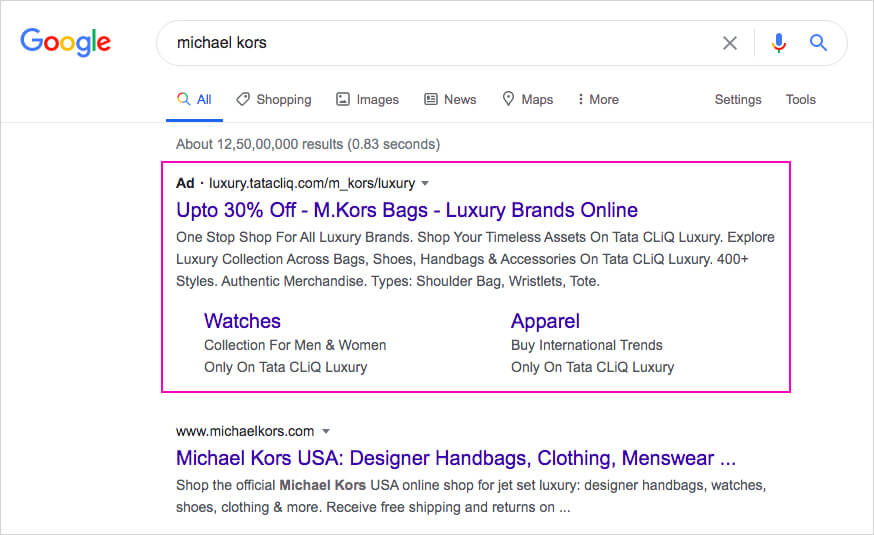
Task: Click the About 12,50,00,000 results text
Action: click(x=308, y=144)
